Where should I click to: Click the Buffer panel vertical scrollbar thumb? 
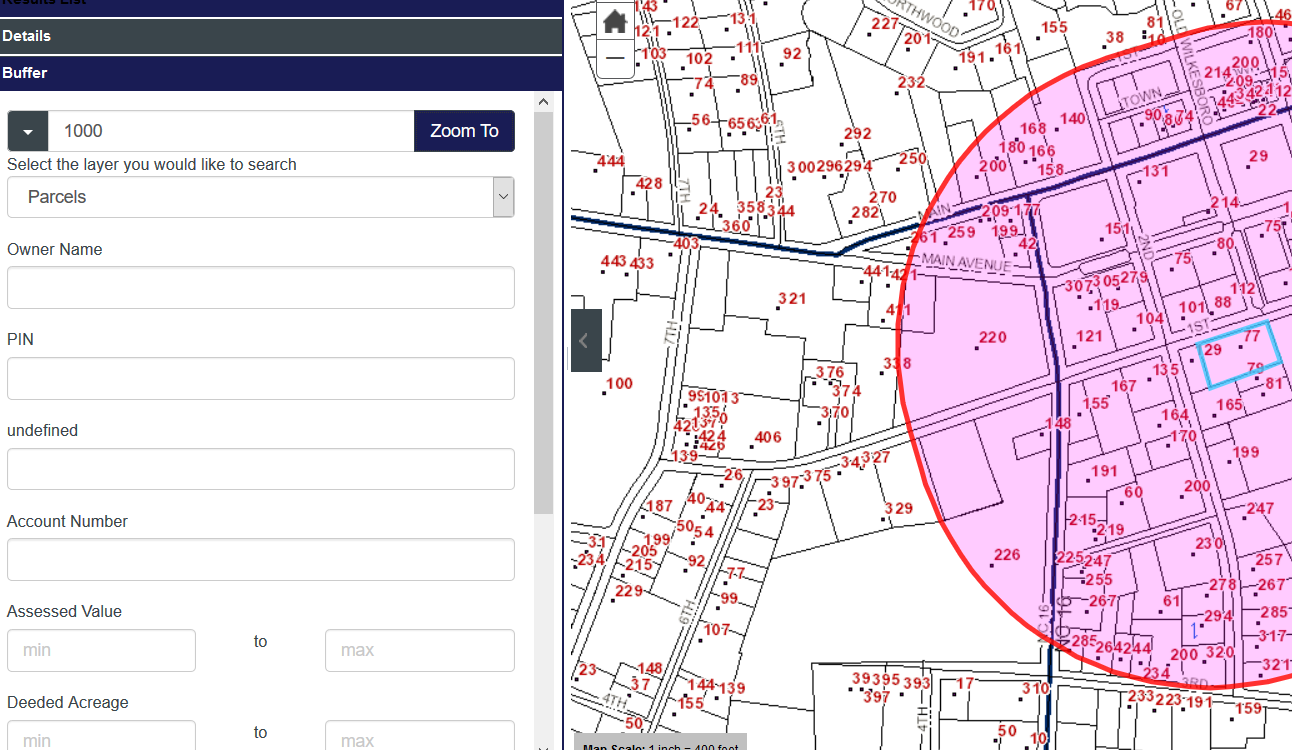point(543,310)
